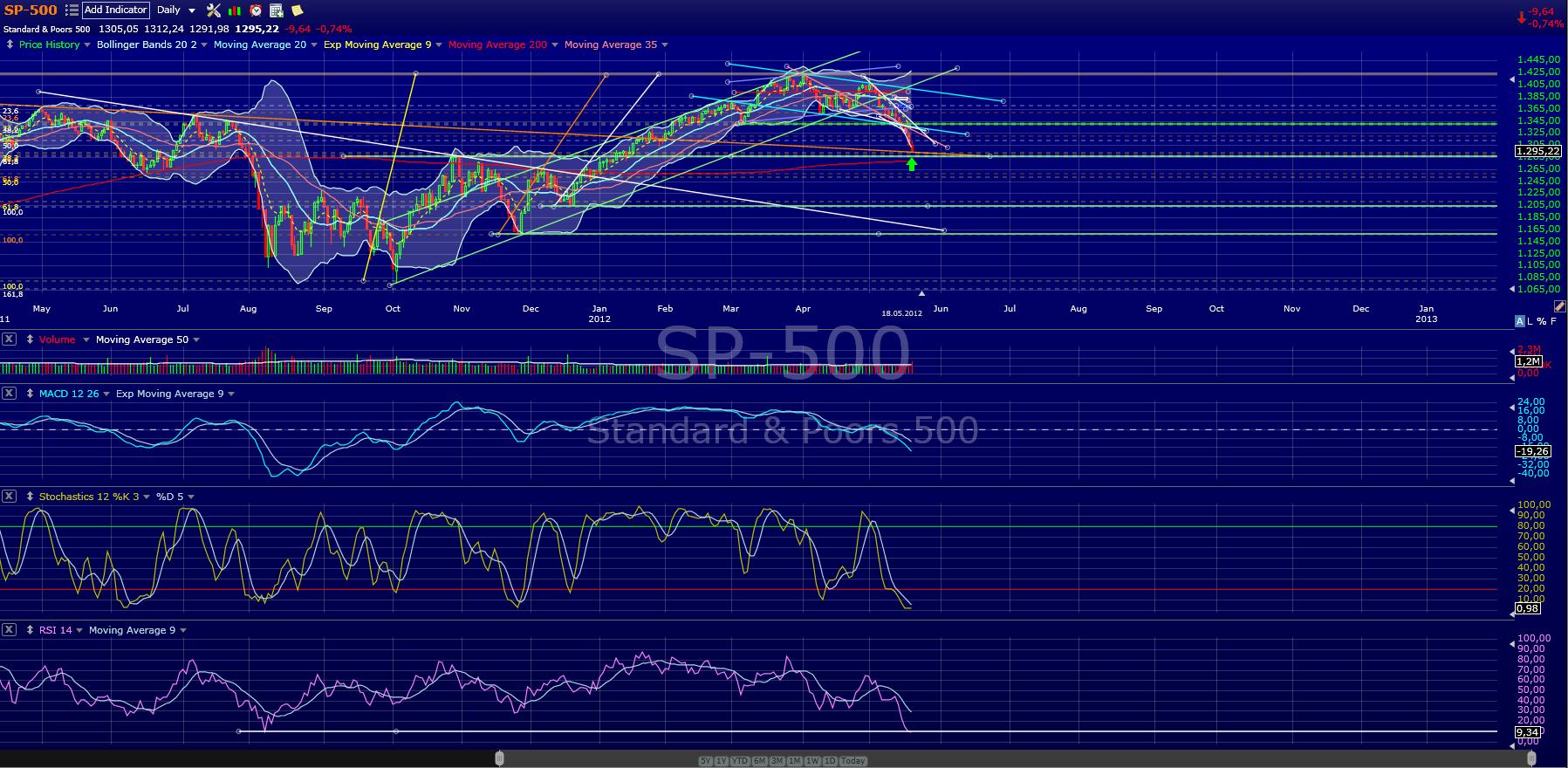Click the Stochastics value label 0,98
The image size is (1568, 768).
point(1528,608)
